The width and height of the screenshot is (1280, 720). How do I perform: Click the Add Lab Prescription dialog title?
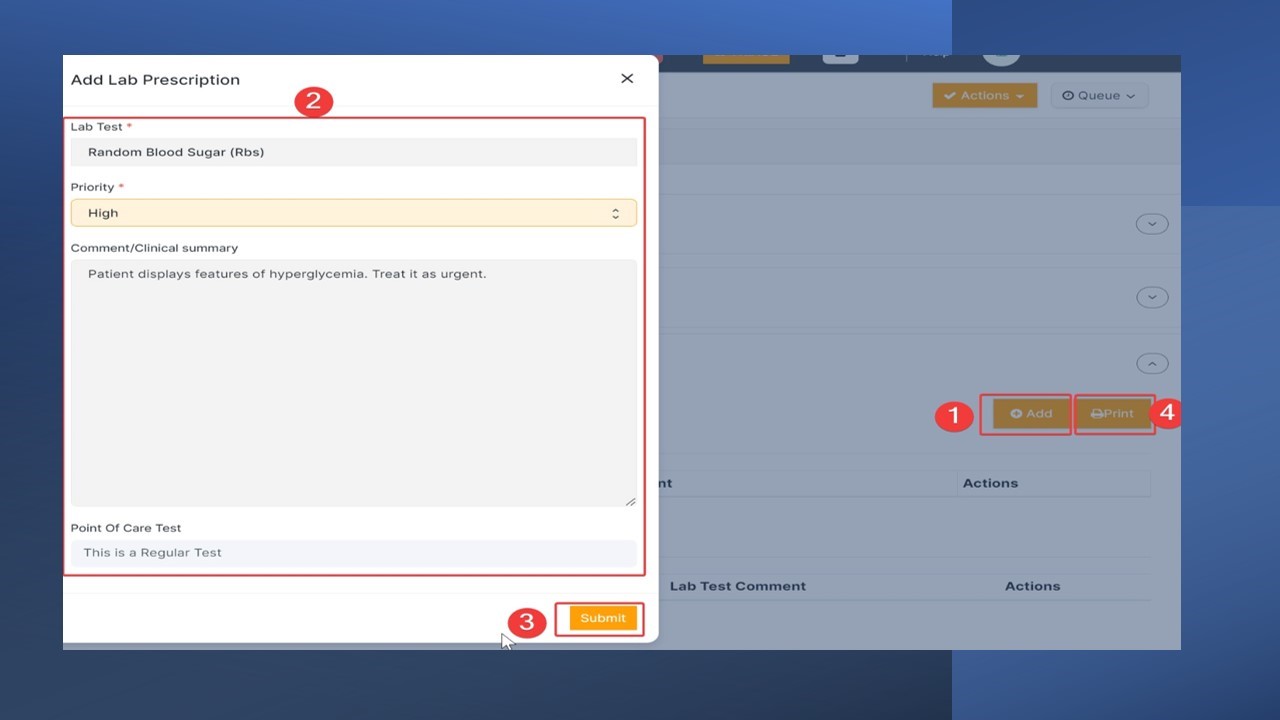coord(155,80)
